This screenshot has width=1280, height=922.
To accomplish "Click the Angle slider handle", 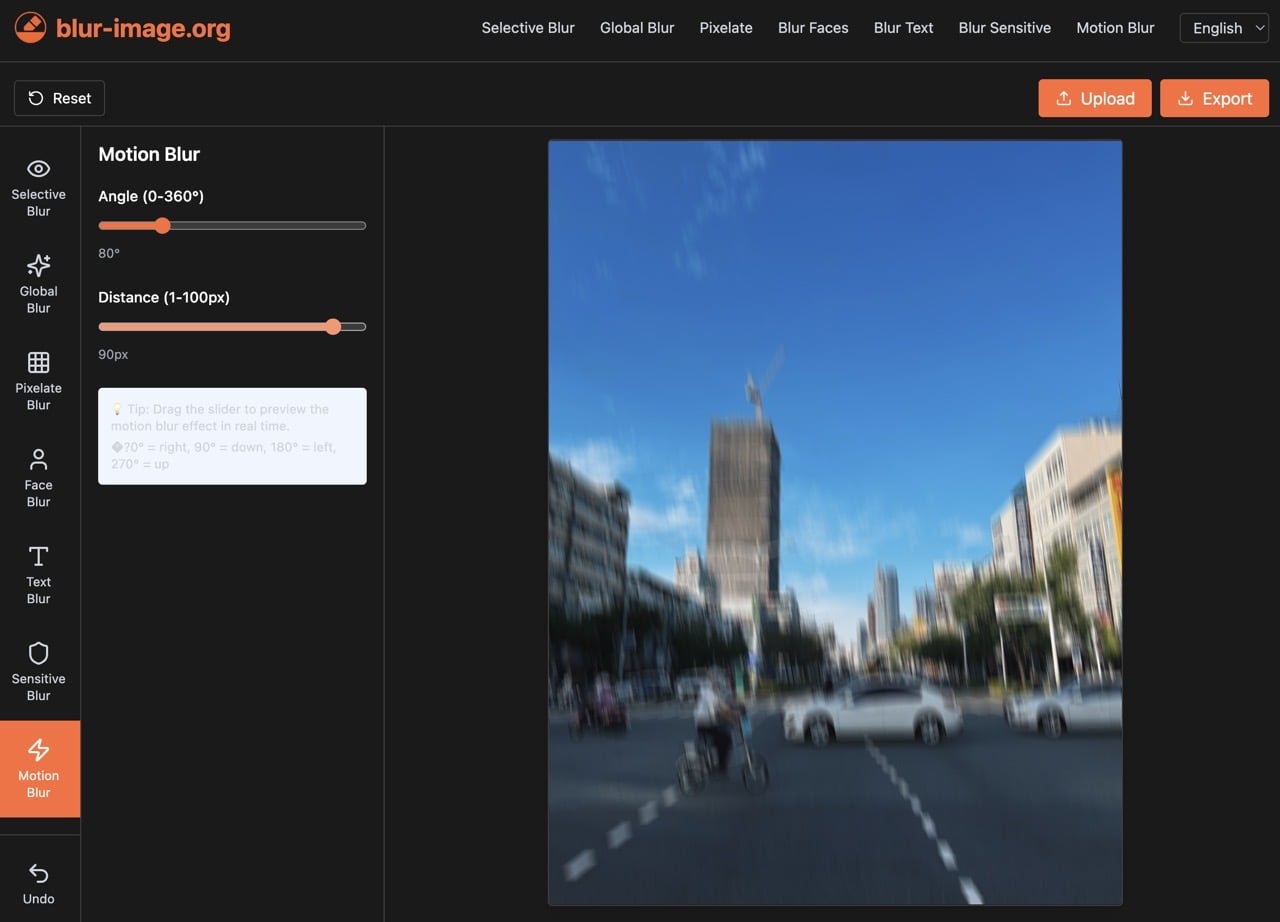I will coord(162,226).
